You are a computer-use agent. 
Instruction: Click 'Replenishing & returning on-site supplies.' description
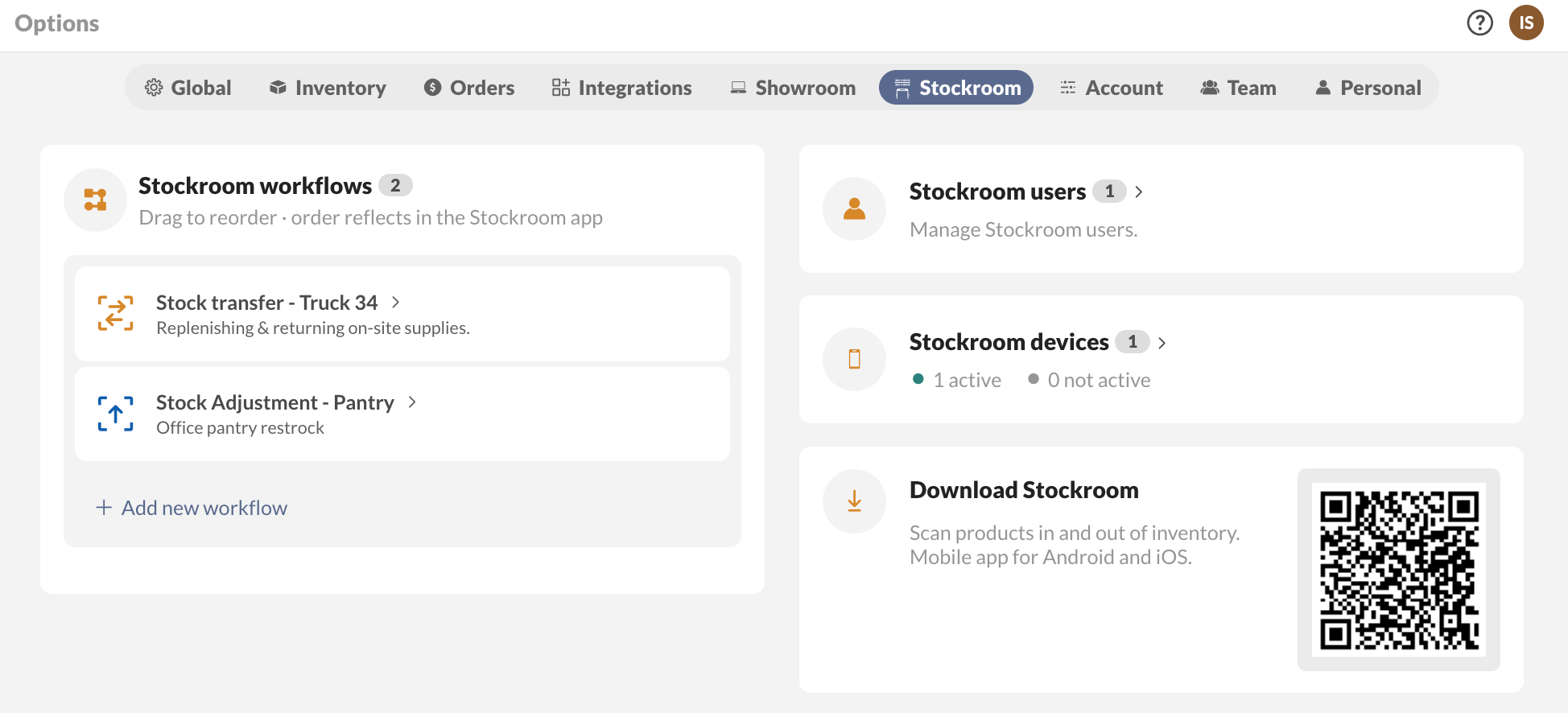pyautogui.click(x=312, y=328)
